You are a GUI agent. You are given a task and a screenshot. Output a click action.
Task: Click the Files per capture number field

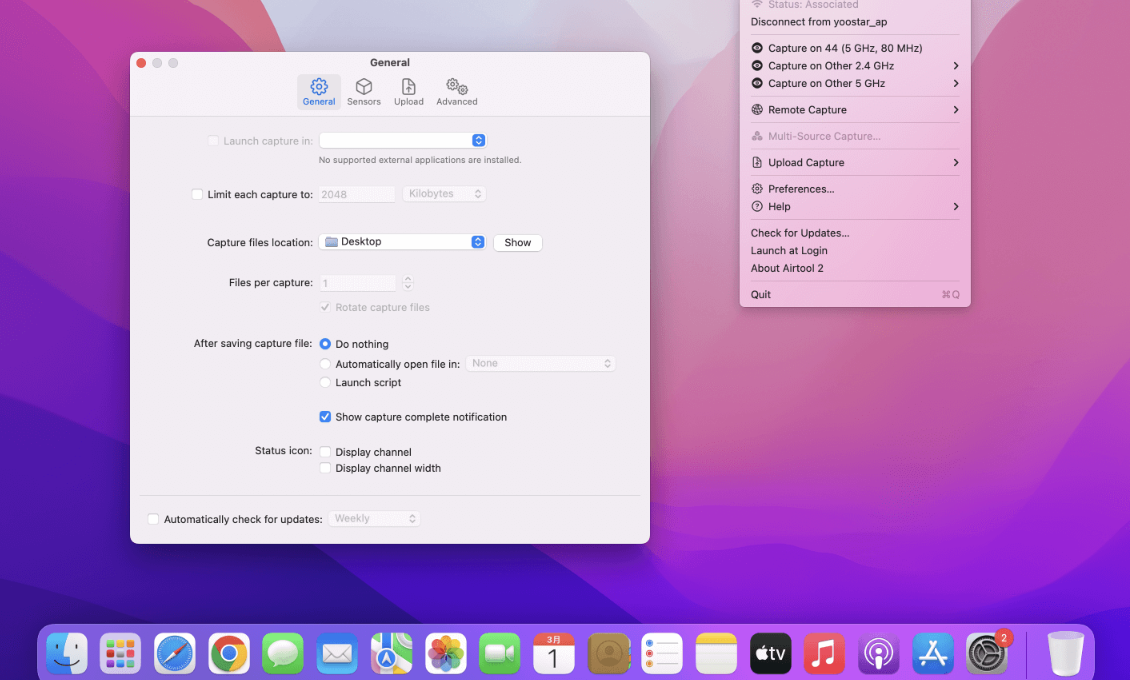click(357, 283)
